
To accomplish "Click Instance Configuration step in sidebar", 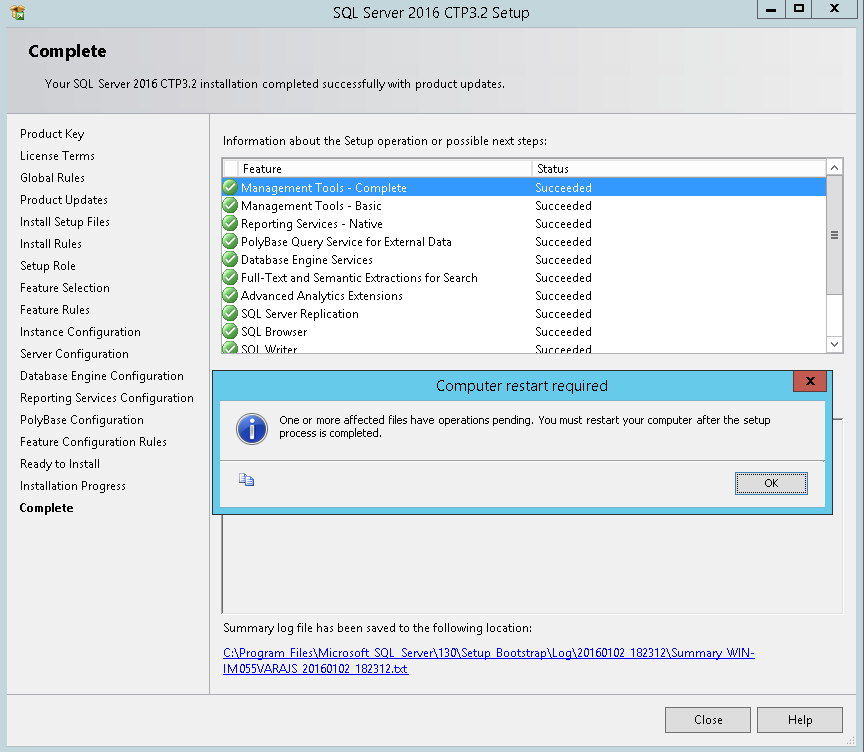I will point(80,332).
